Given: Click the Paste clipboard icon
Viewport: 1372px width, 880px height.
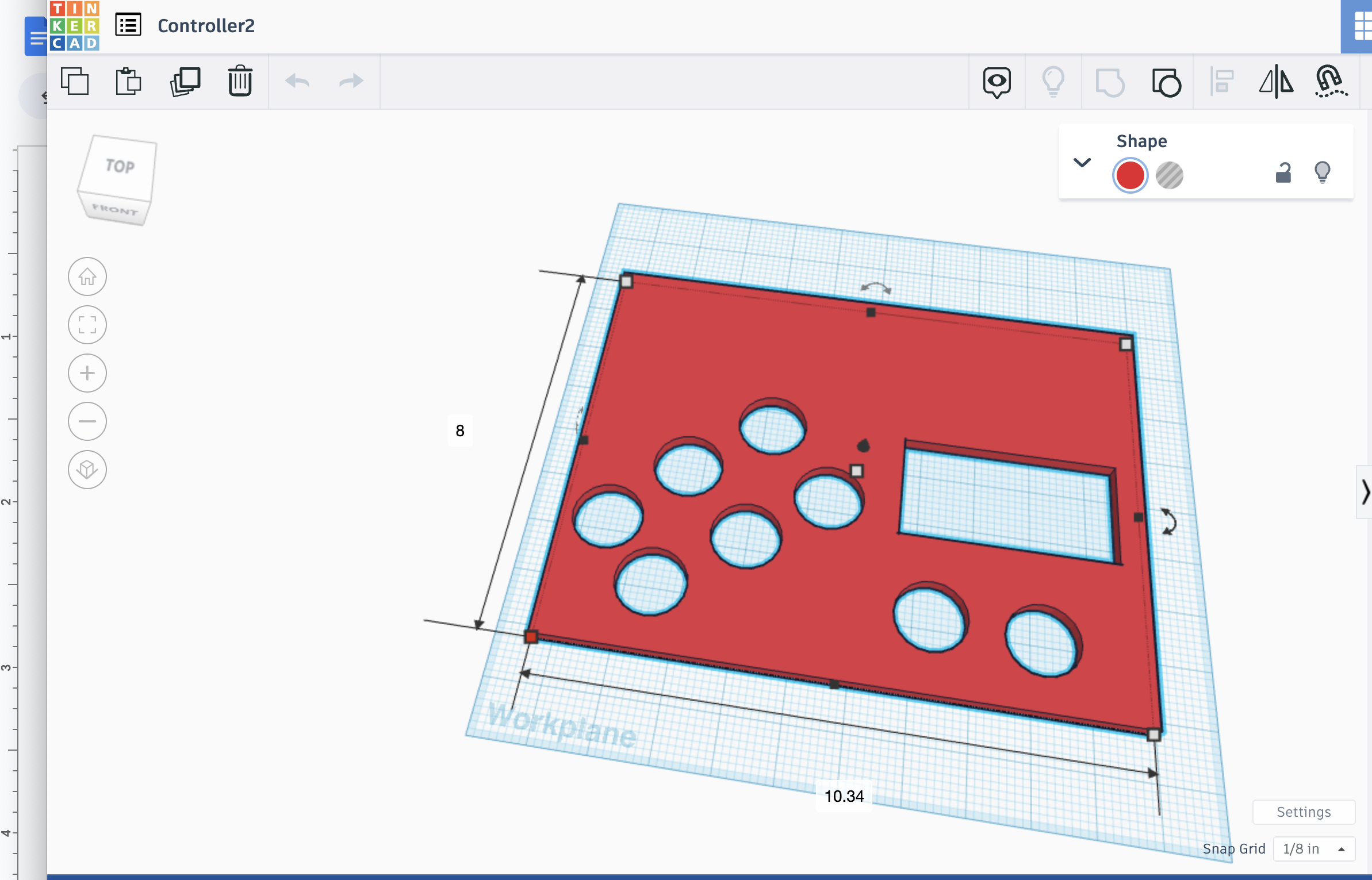Looking at the screenshot, I should point(128,82).
